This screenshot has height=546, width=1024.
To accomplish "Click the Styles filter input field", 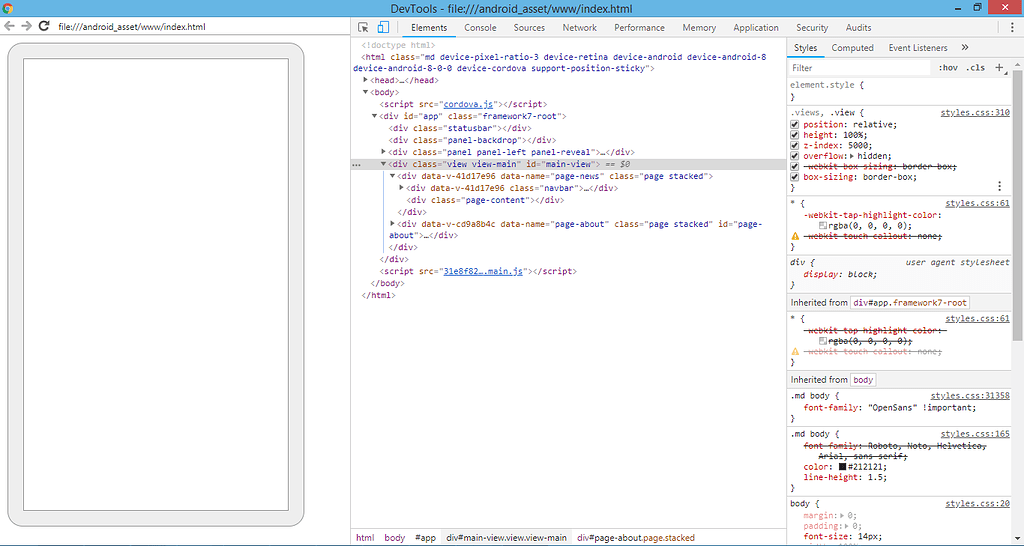I will click(859, 68).
